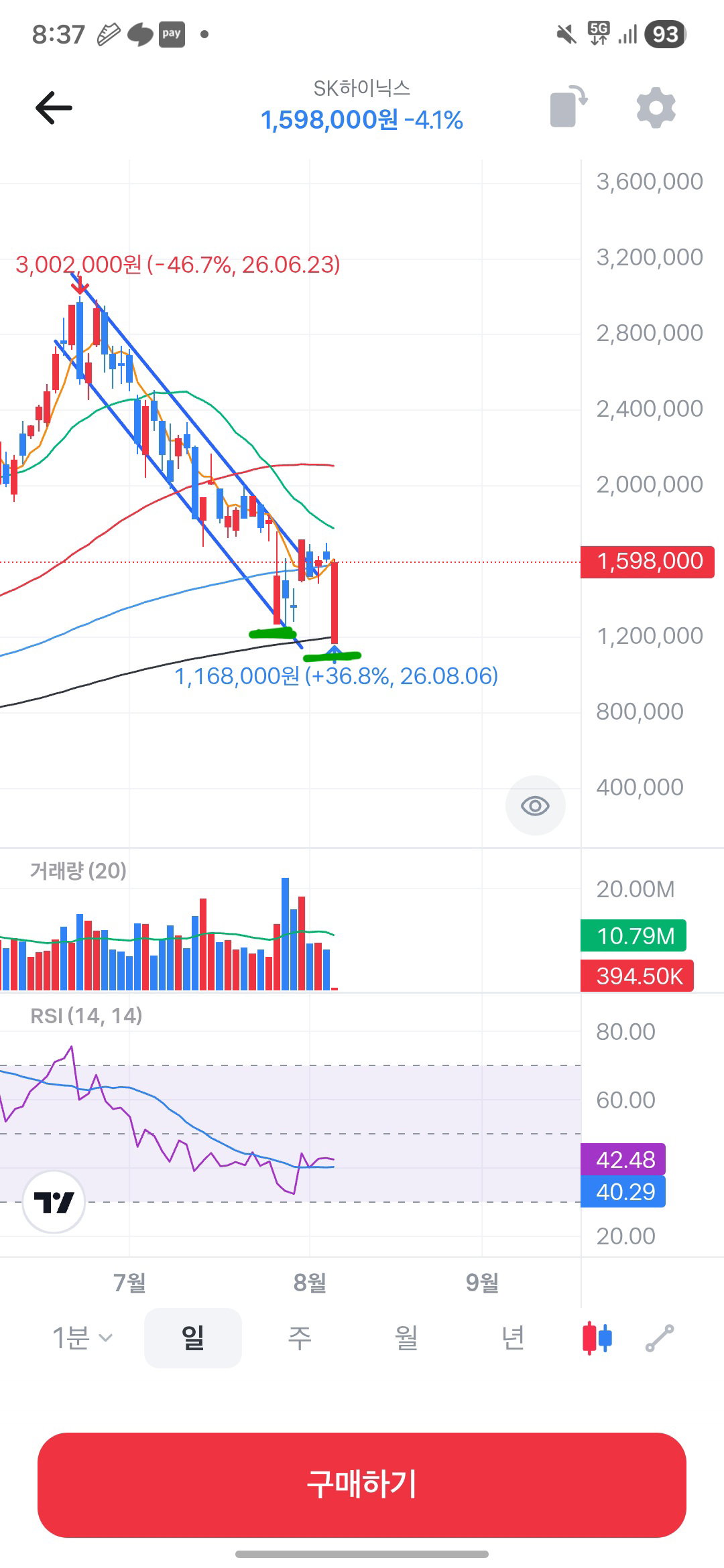Tap the 8월 date axis label

[310, 1283]
